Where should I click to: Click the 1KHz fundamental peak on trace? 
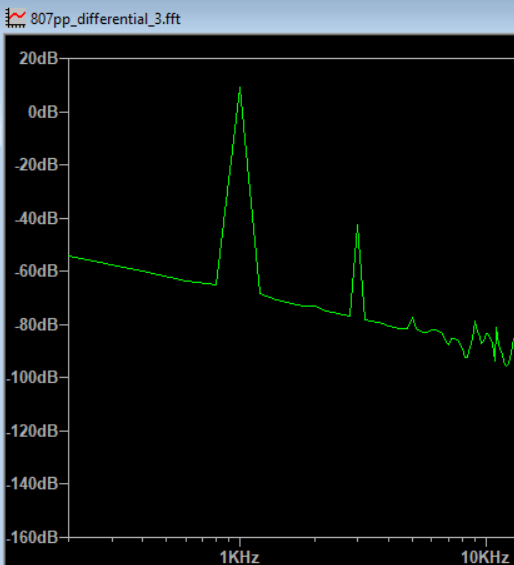240,88
